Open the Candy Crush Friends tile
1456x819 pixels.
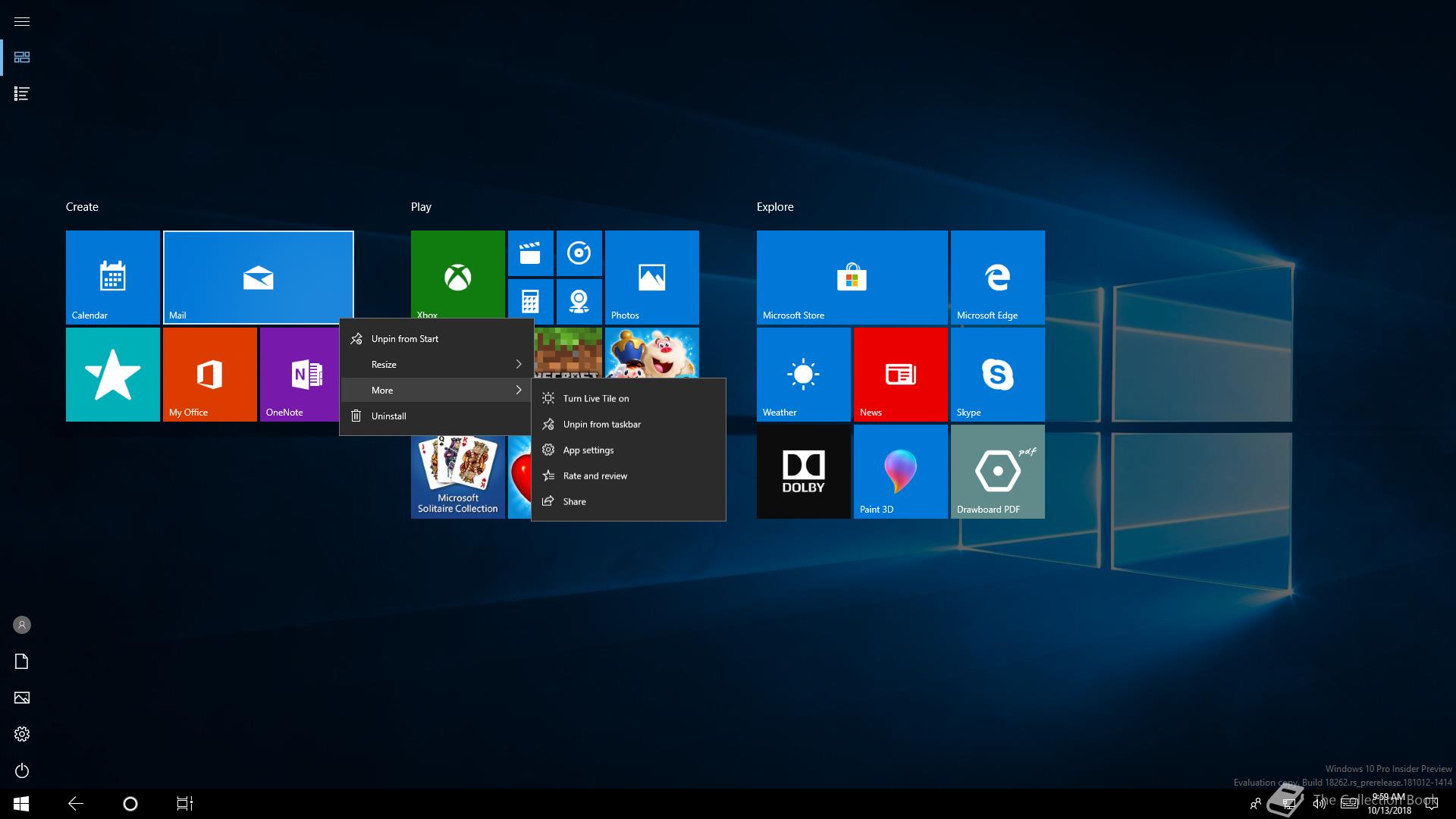click(651, 353)
